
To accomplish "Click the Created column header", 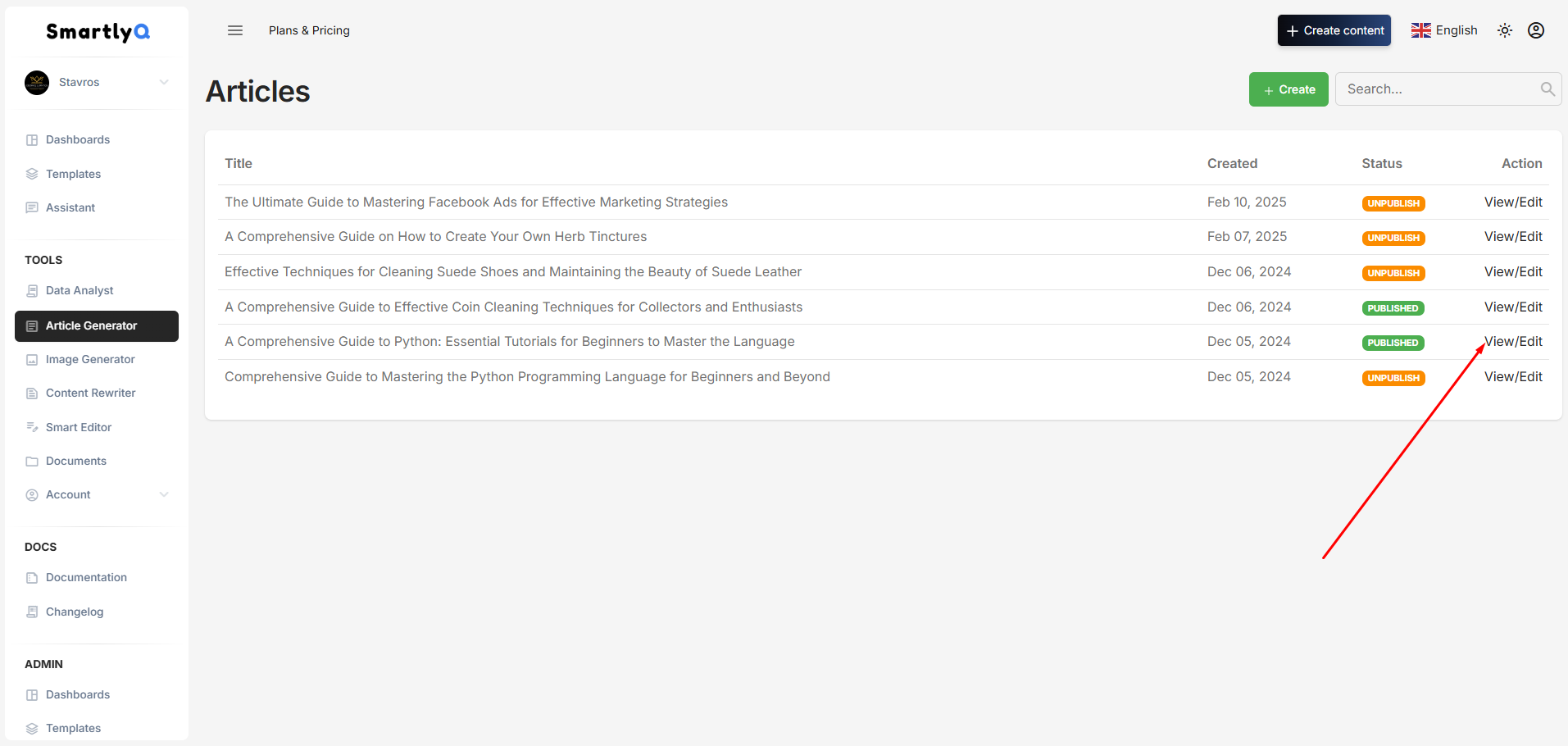I will [1232, 164].
